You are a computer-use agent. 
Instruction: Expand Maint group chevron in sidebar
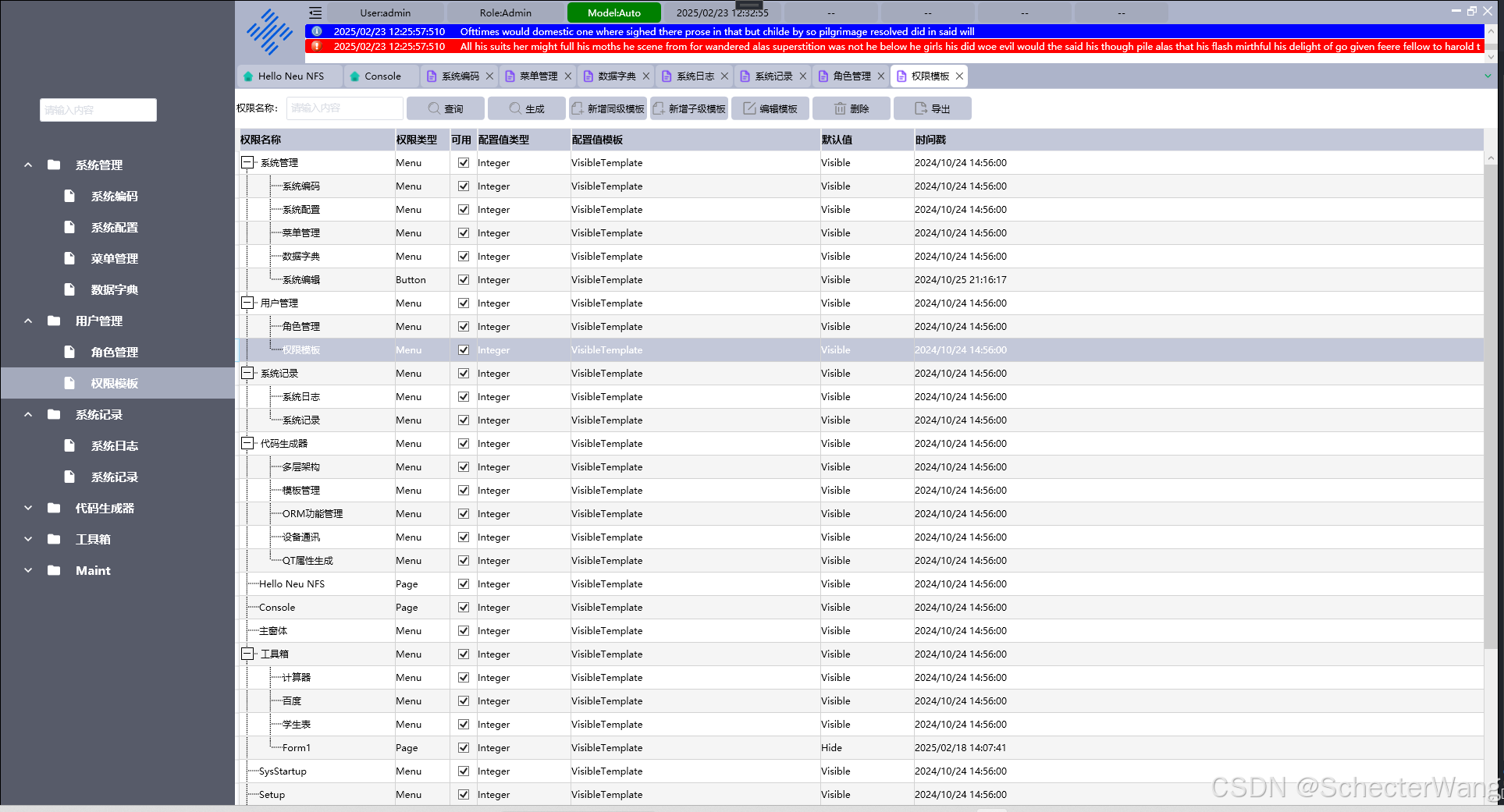[28, 570]
